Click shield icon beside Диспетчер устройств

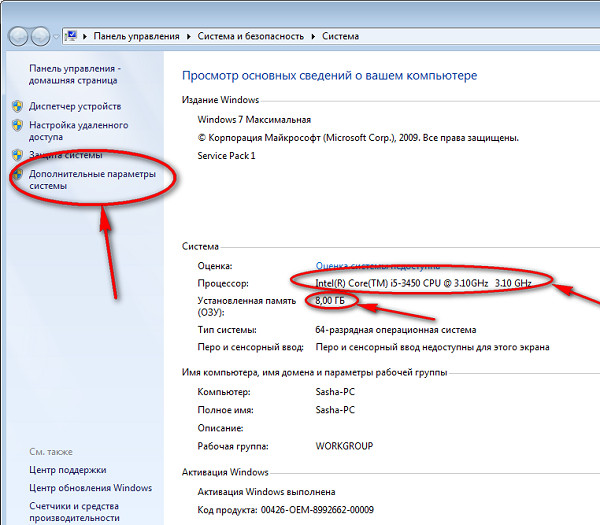coord(17,106)
